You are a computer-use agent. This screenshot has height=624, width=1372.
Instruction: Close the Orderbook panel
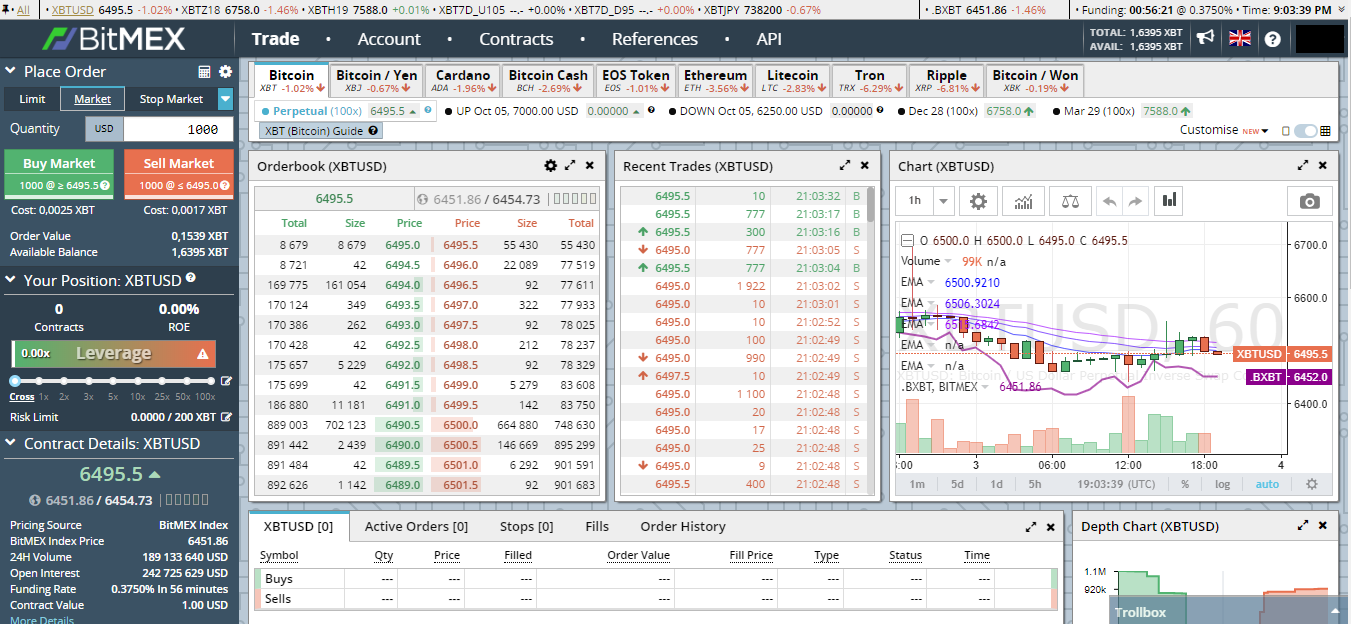tap(590, 166)
